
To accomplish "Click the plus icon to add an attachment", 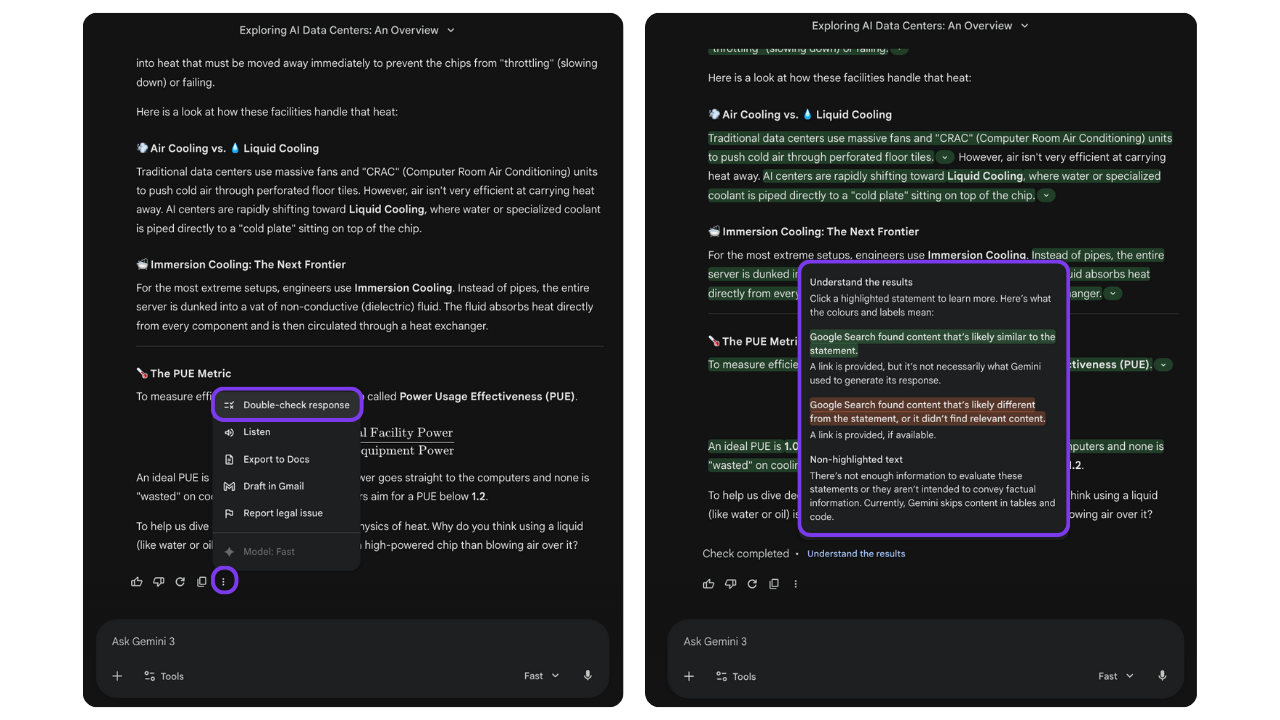I will click(117, 676).
